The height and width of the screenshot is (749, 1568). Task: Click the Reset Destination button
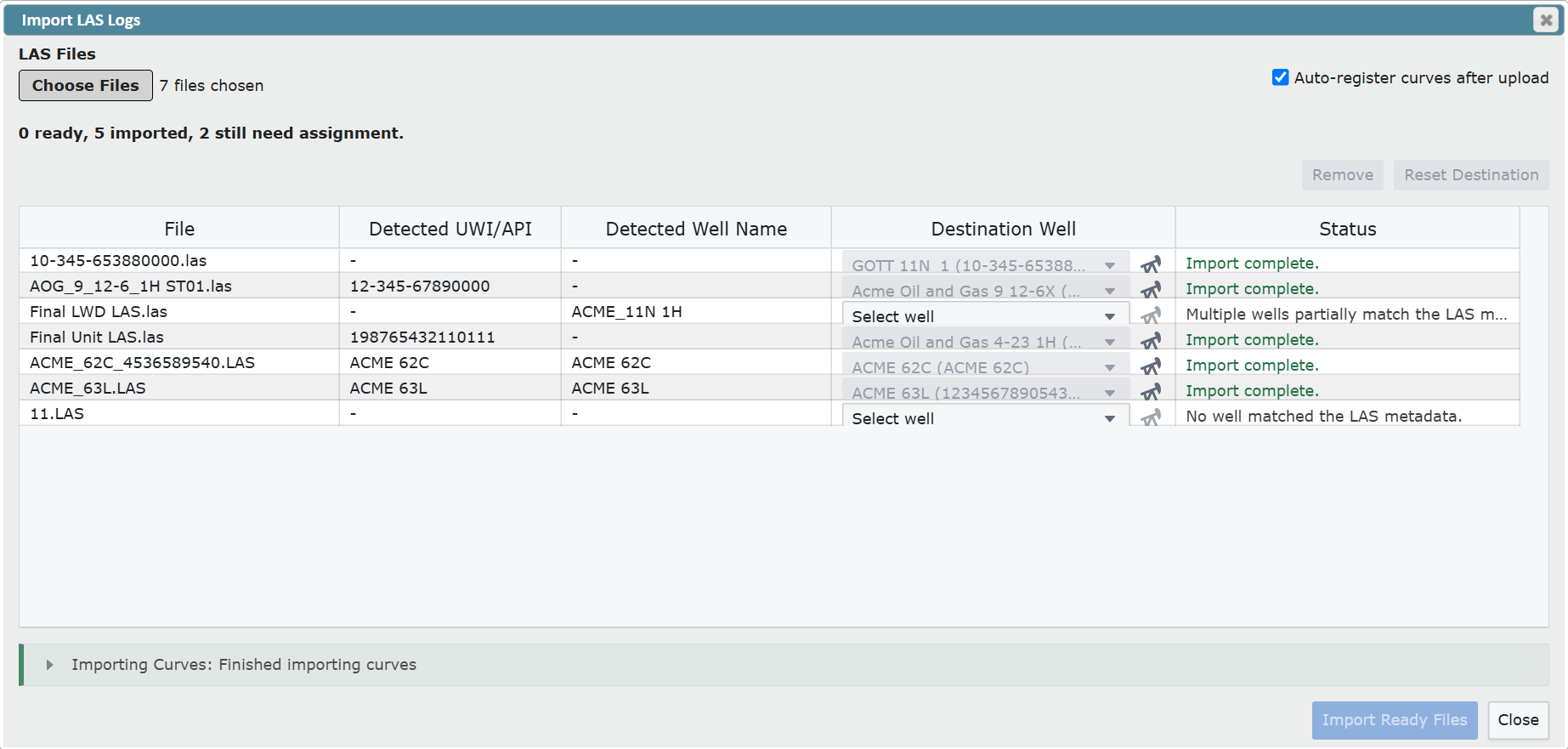click(1471, 175)
